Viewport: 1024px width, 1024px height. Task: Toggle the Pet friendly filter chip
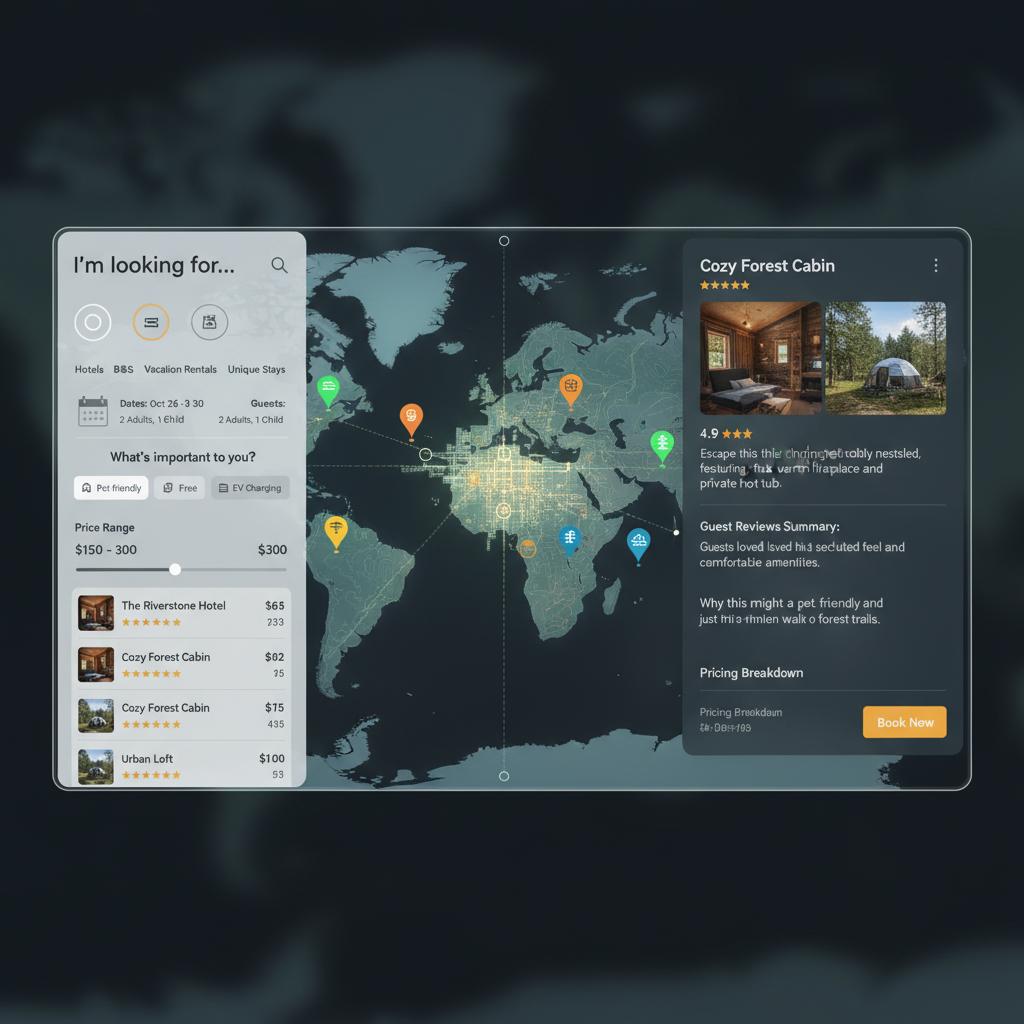coord(111,488)
